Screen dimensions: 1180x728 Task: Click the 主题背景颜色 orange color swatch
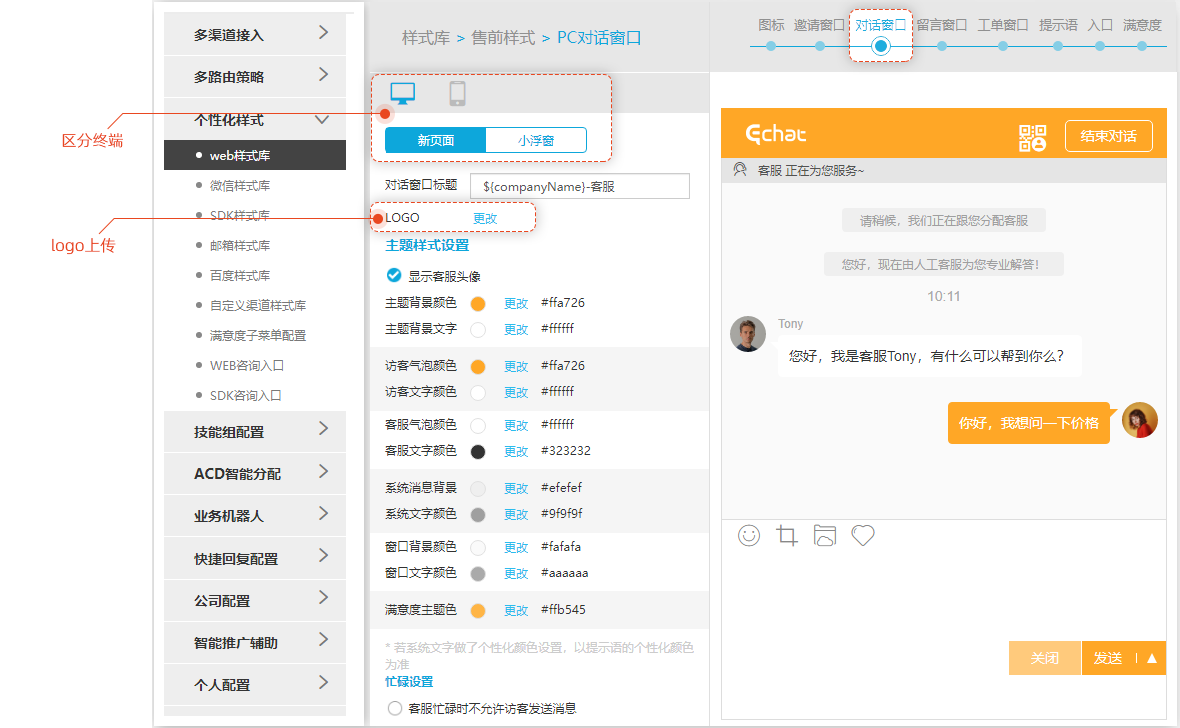478,303
